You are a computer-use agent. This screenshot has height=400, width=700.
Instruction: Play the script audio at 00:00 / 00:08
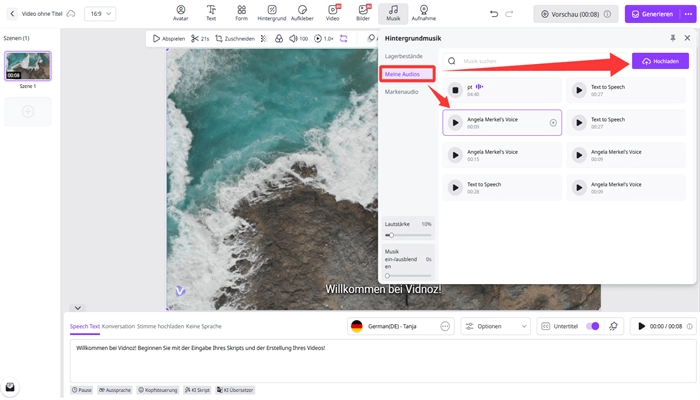(x=642, y=326)
